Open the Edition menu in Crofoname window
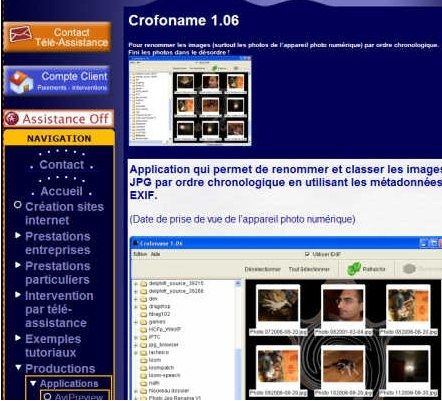Image resolution: width=442 pixels, height=401 pixels. click(x=140, y=254)
